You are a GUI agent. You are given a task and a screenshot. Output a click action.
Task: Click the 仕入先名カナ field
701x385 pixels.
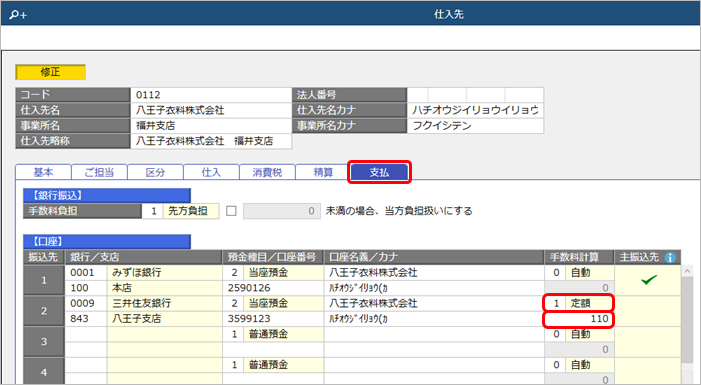click(475, 110)
